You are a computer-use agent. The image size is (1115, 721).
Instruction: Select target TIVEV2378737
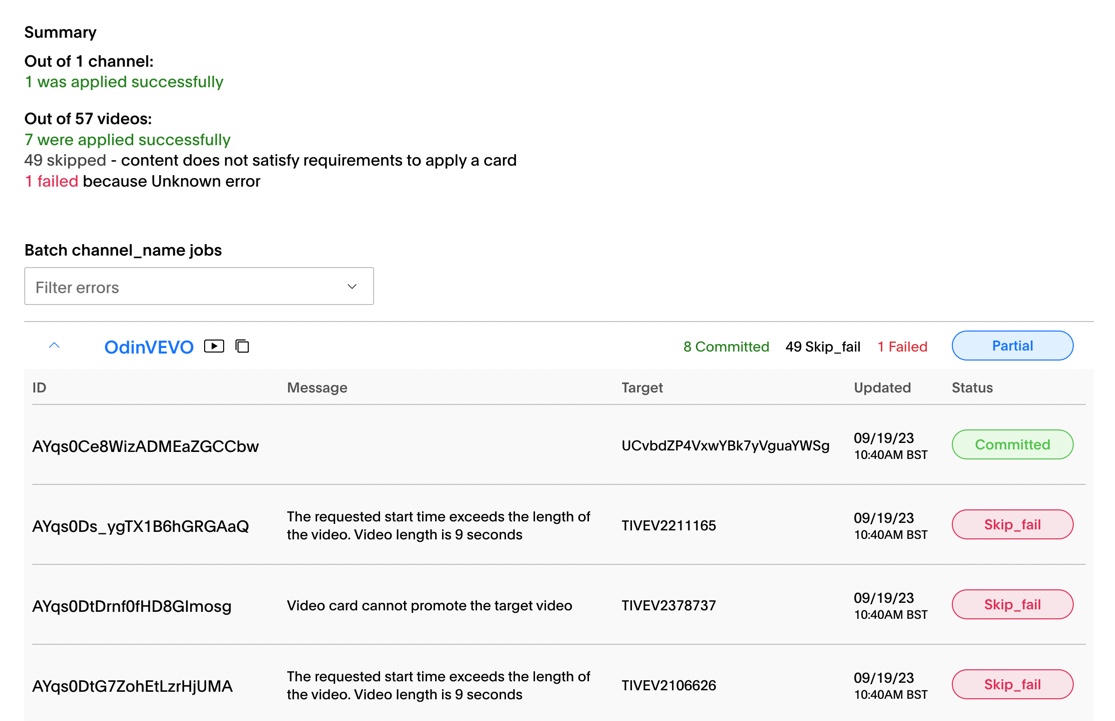click(x=668, y=606)
